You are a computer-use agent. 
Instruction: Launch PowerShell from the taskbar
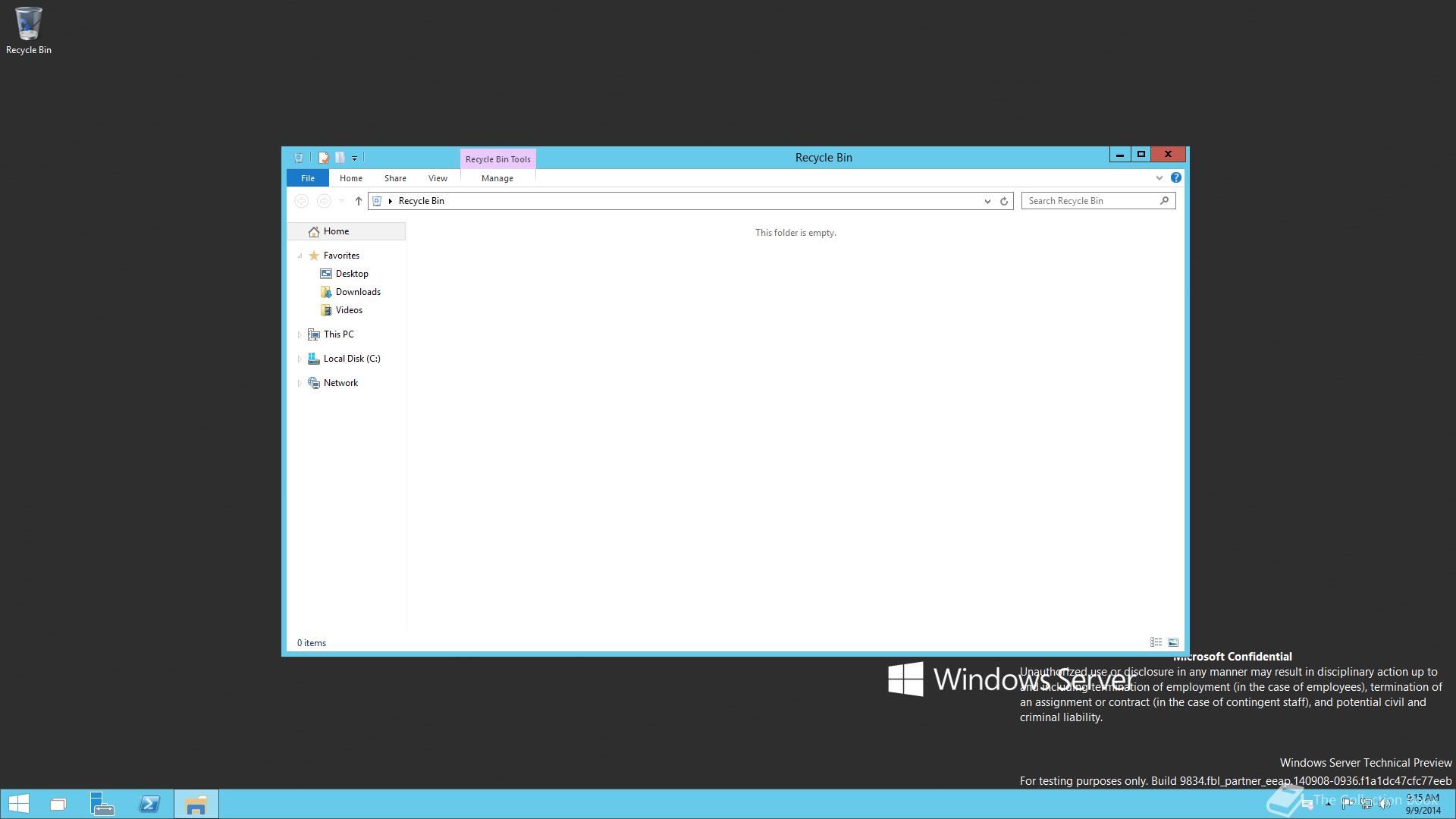[149, 804]
